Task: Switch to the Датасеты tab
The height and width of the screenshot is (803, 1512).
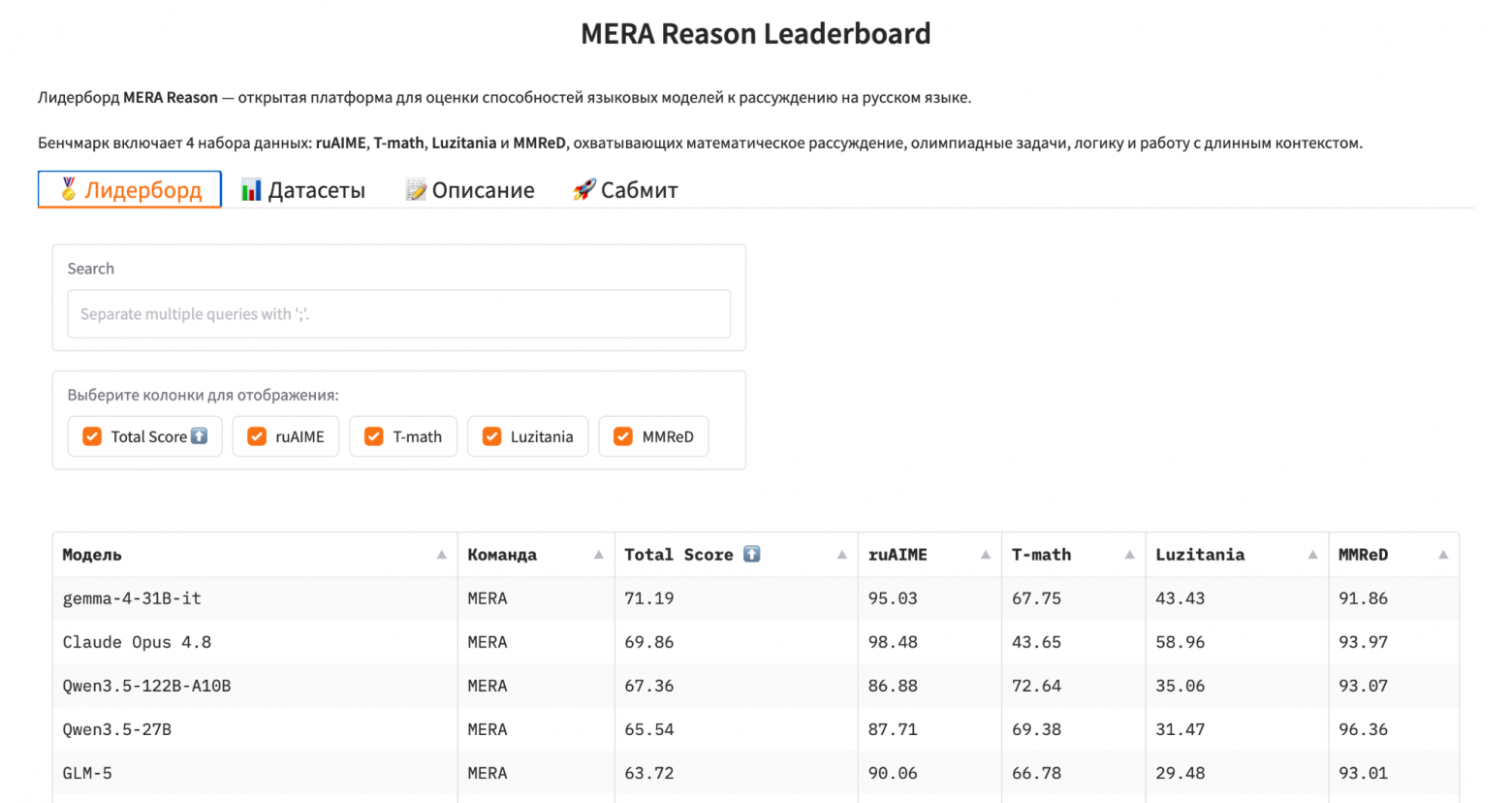Action: click(303, 190)
